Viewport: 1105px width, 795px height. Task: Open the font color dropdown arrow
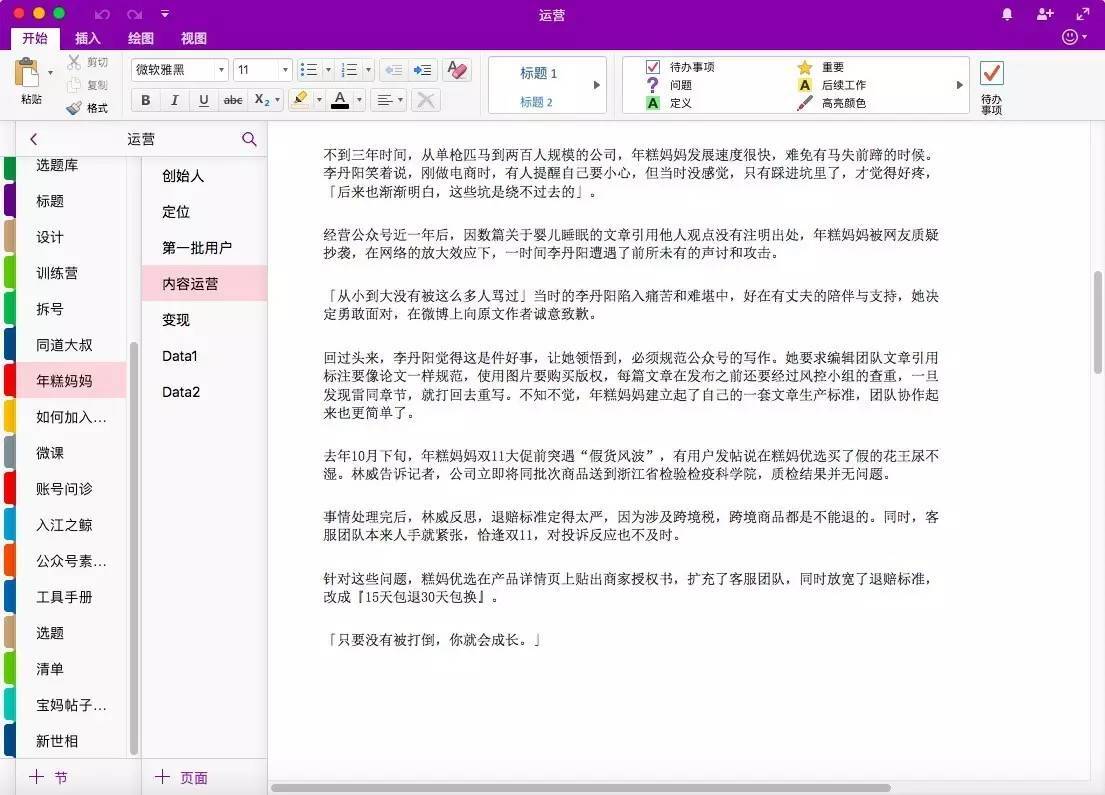359,100
